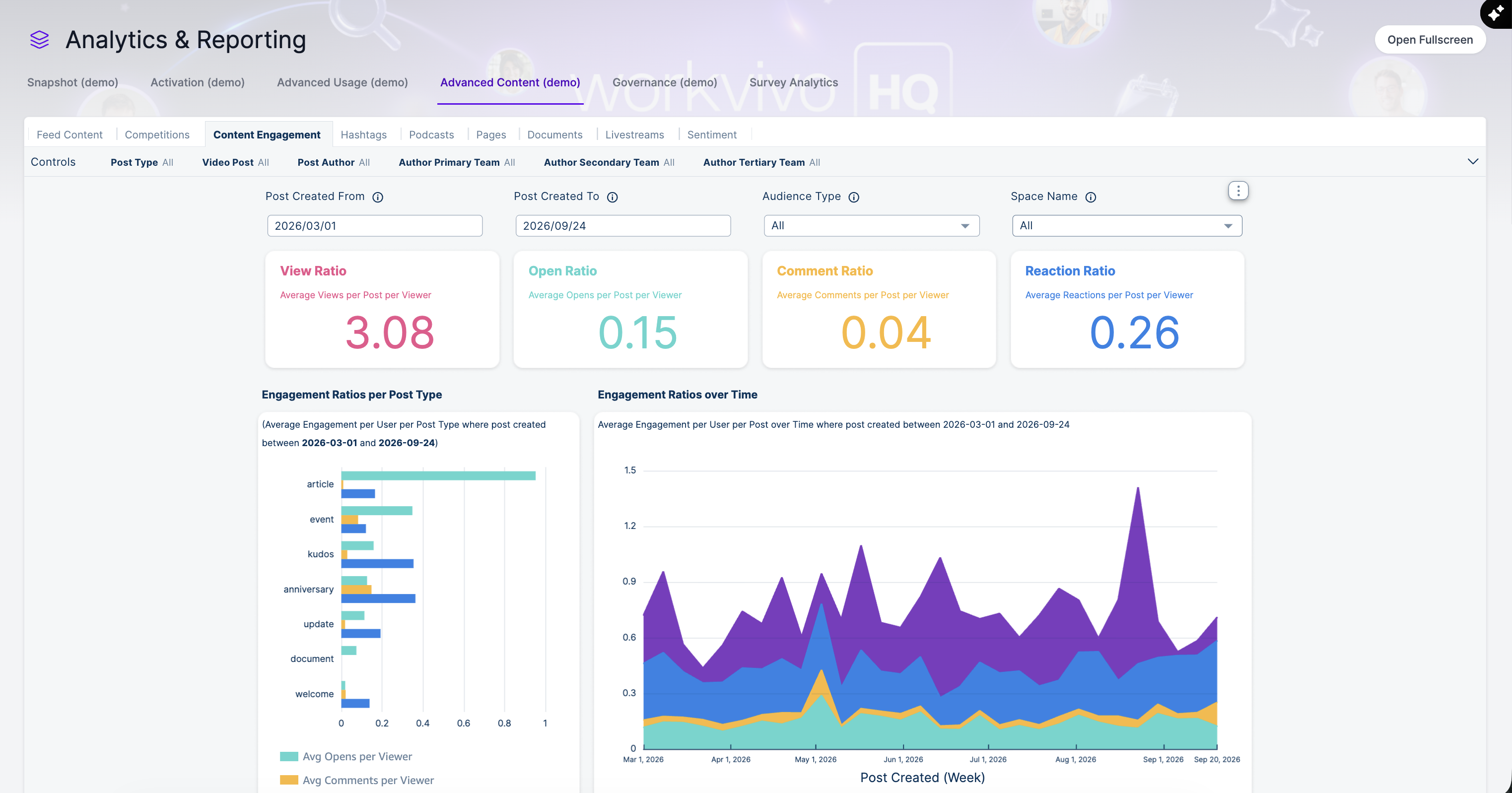Open the Podcasts sub-tab
Viewport: 1512px width, 793px height.
431,135
